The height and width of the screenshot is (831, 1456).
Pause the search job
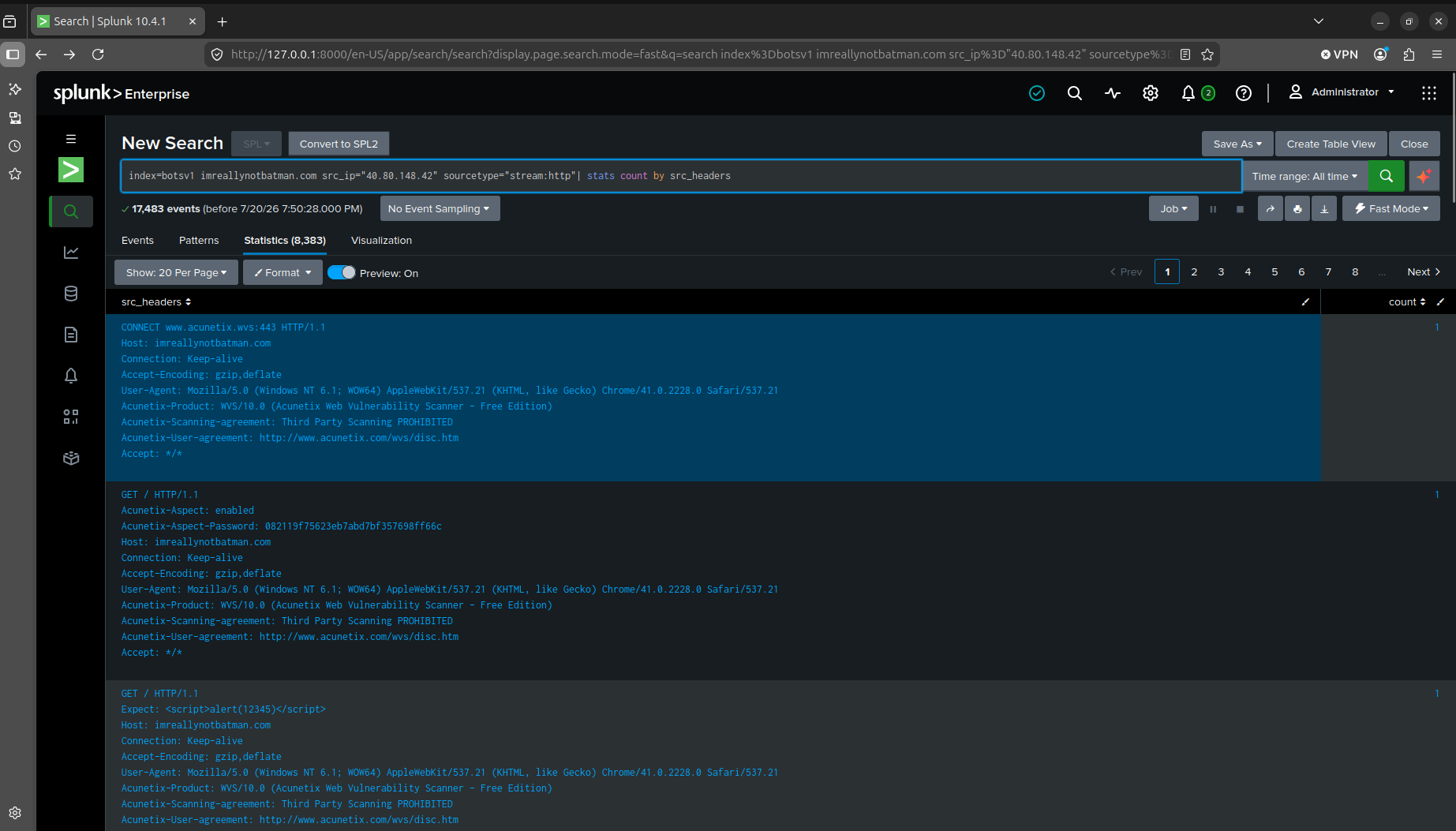[1213, 209]
